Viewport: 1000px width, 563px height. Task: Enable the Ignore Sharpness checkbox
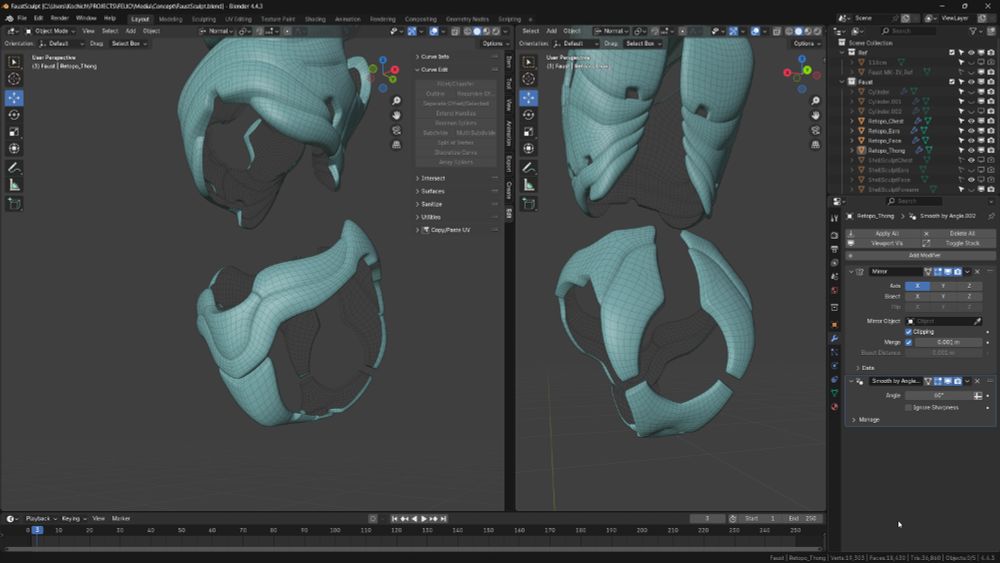point(908,407)
